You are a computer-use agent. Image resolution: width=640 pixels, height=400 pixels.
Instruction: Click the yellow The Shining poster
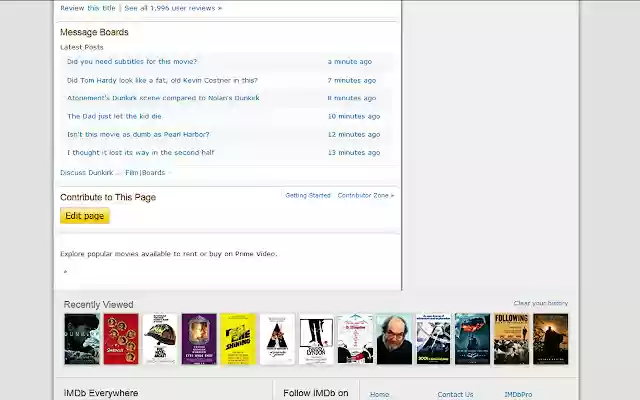pos(238,339)
